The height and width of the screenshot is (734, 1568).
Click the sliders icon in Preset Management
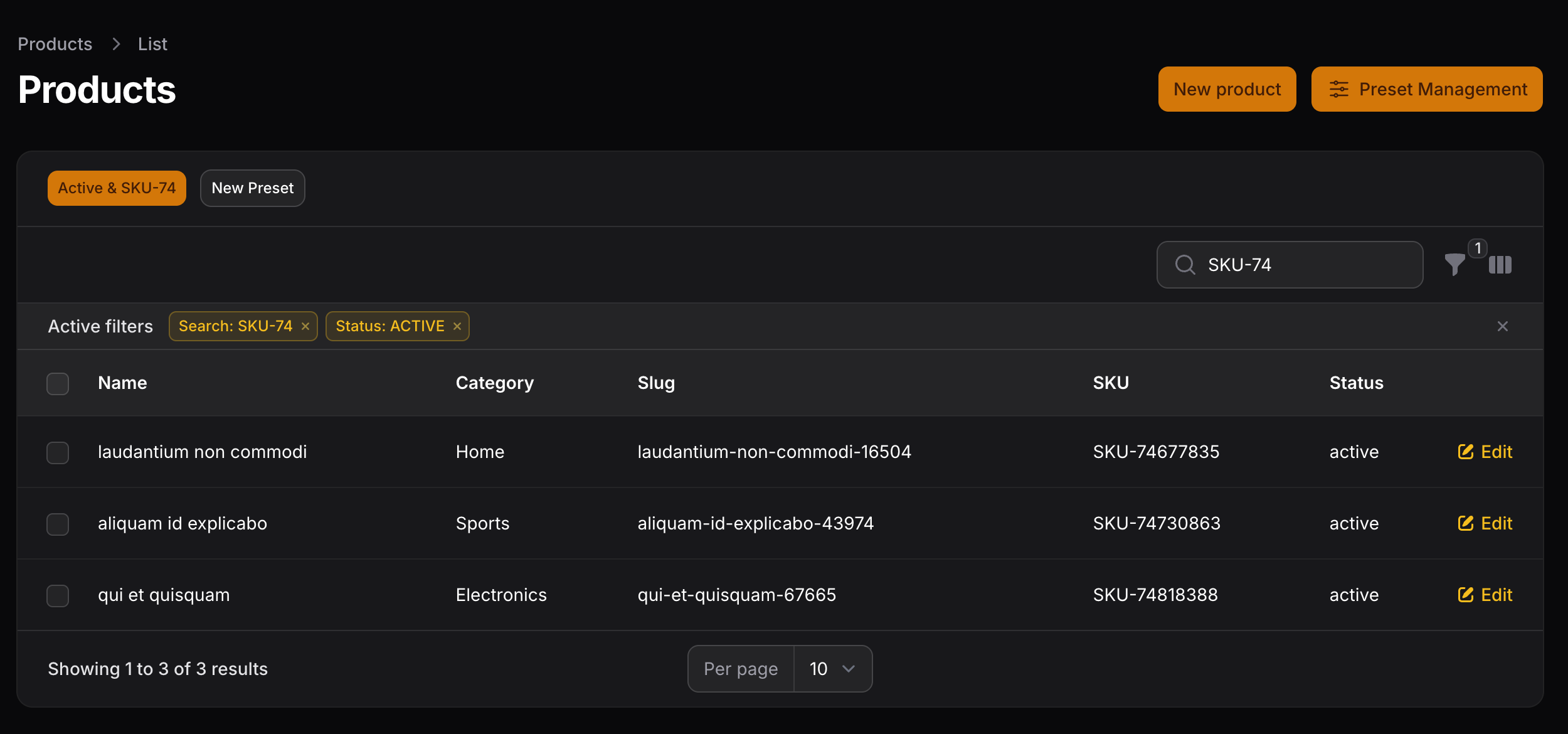(x=1341, y=89)
